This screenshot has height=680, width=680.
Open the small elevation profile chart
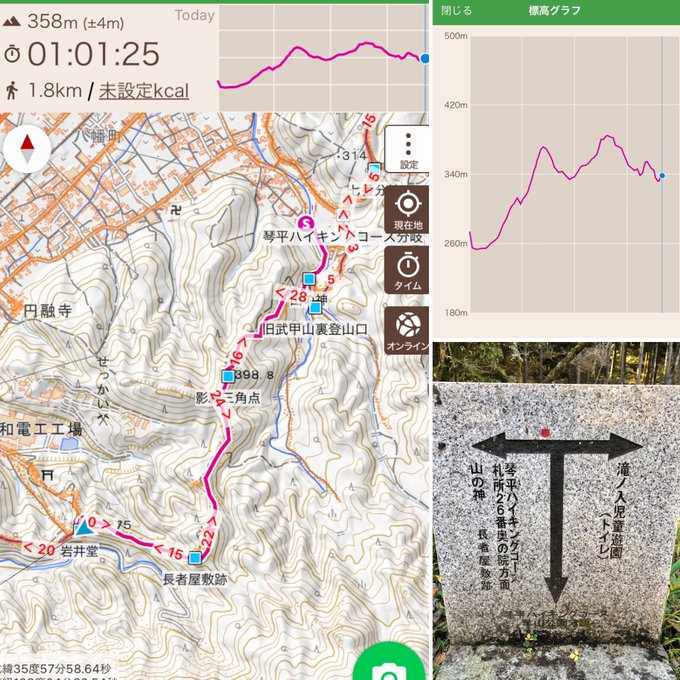(324, 57)
